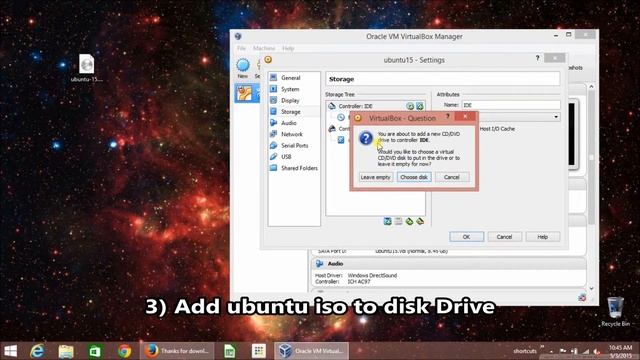Open File menu in VirtualBox Manager

tap(242, 48)
